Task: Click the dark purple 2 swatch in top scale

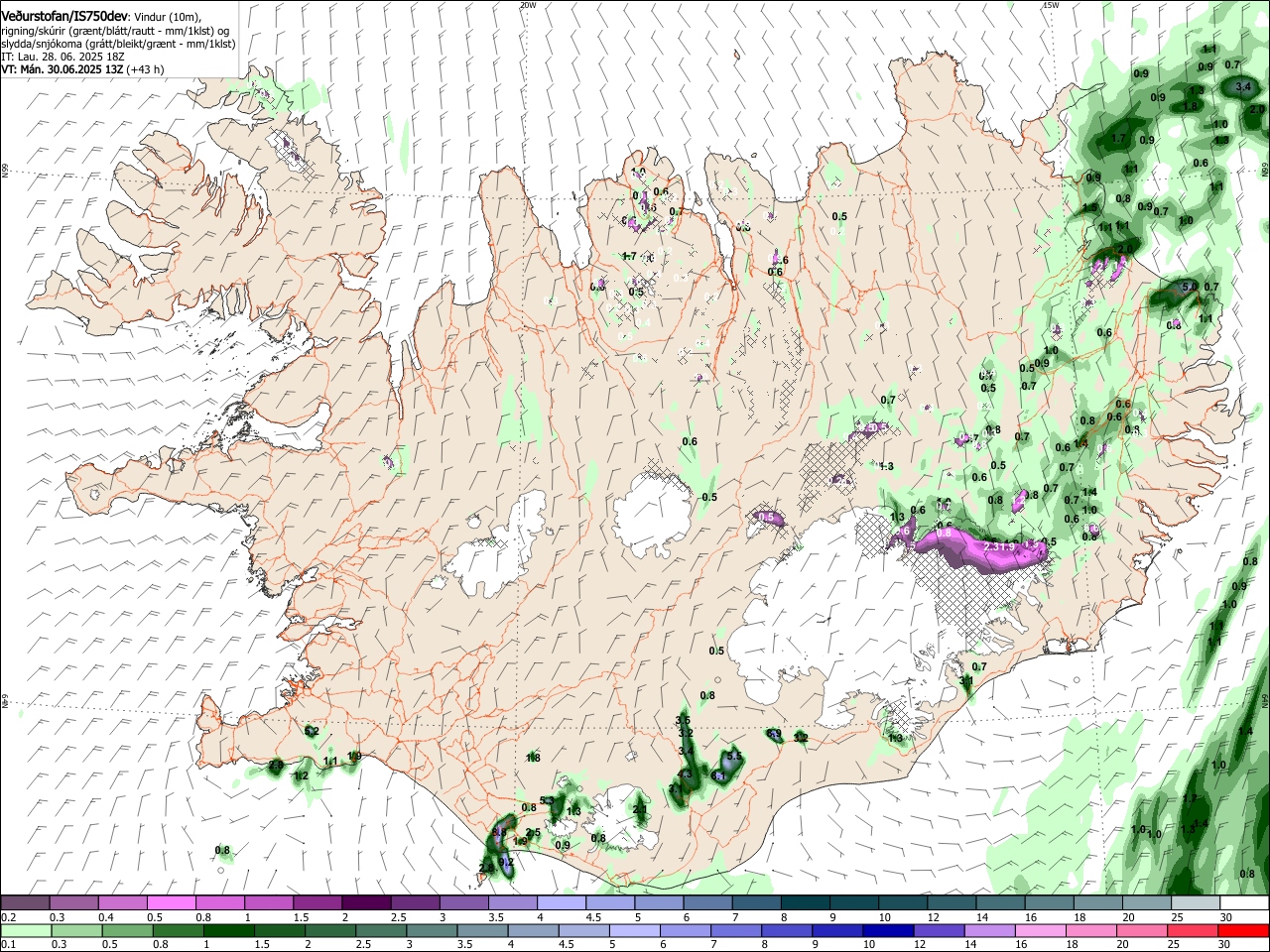Action: pyautogui.click(x=366, y=903)
